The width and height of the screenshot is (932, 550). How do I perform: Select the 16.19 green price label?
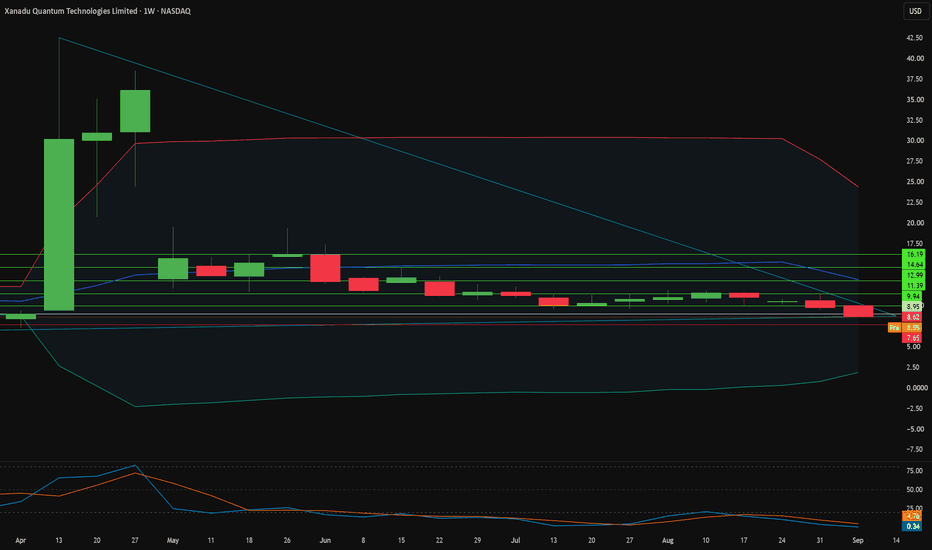[x=914, y=254]
